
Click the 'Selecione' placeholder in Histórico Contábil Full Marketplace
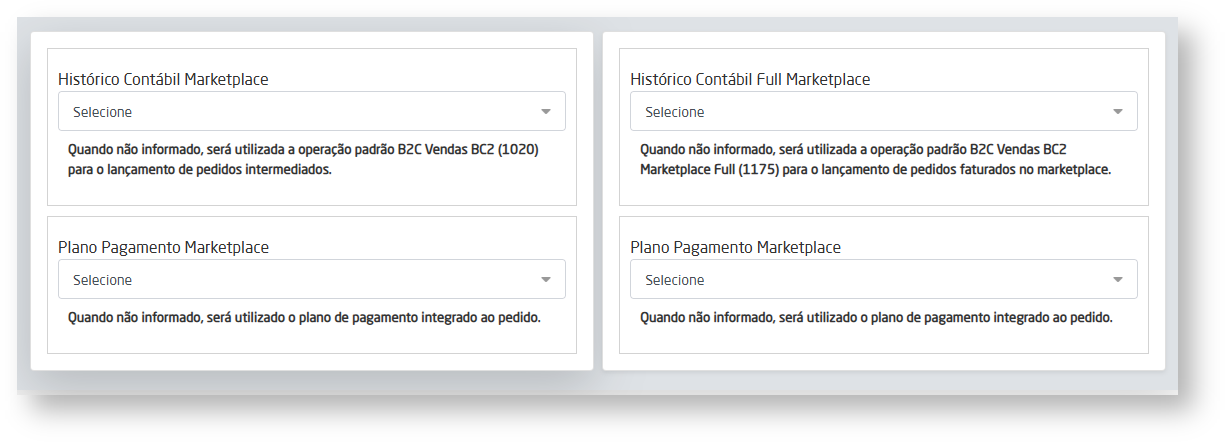pyautogui.click(x=674, y=112)
